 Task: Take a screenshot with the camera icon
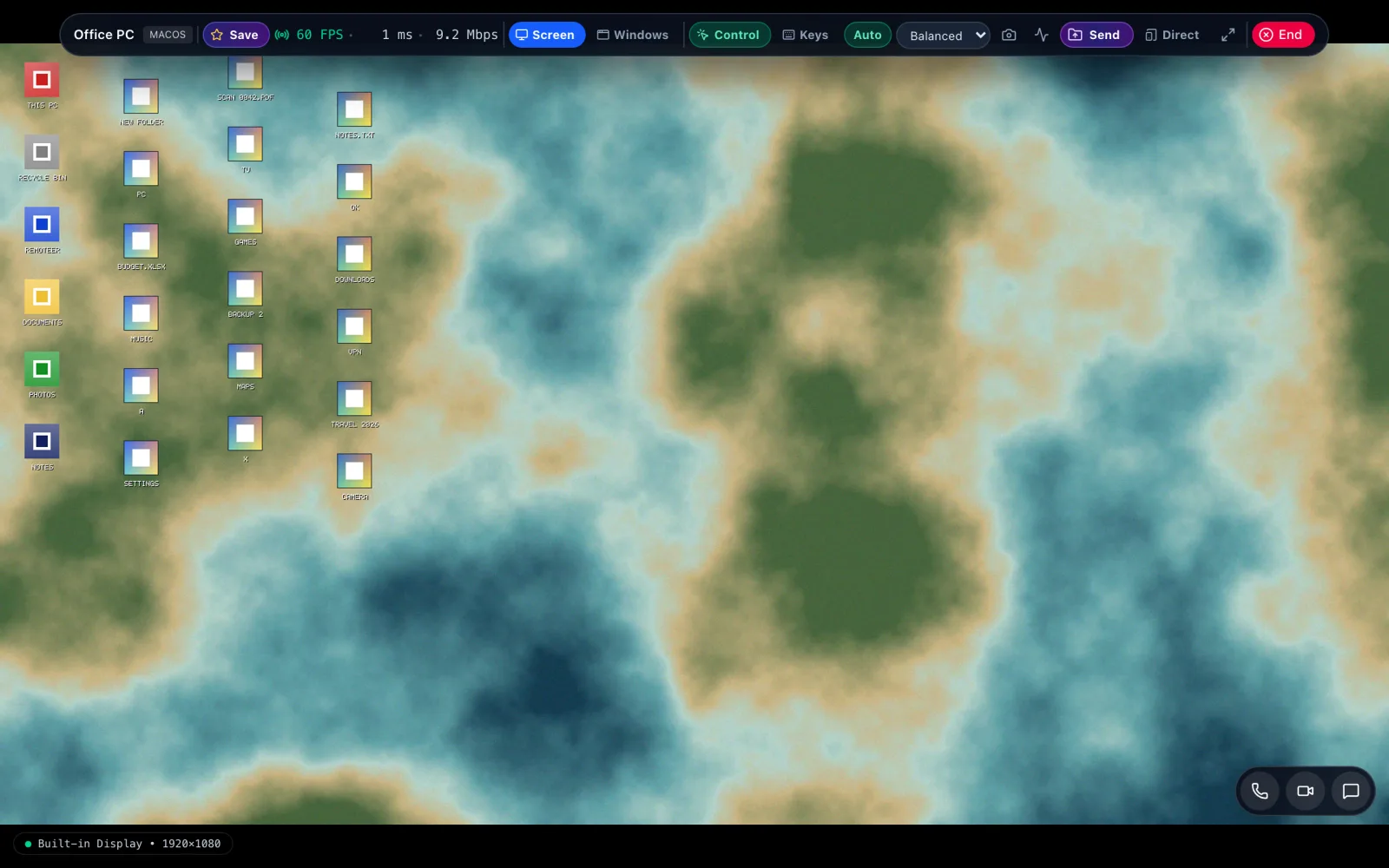(1009, 35)
